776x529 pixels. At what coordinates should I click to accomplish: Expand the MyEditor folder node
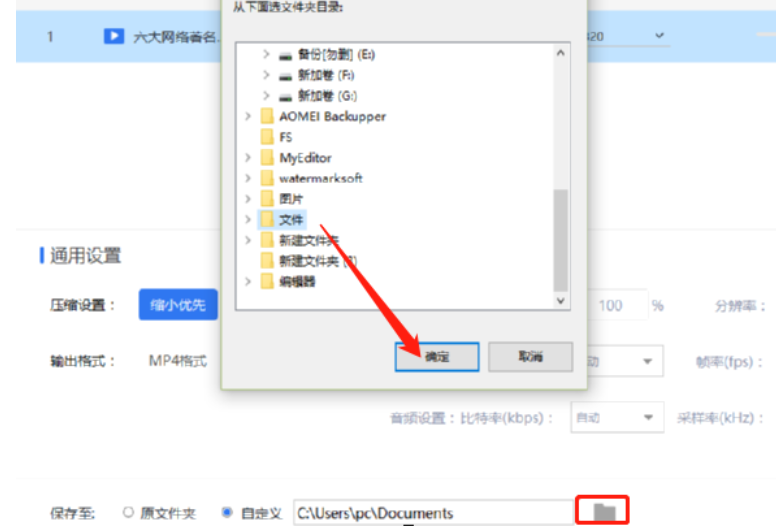pos(248,158)
